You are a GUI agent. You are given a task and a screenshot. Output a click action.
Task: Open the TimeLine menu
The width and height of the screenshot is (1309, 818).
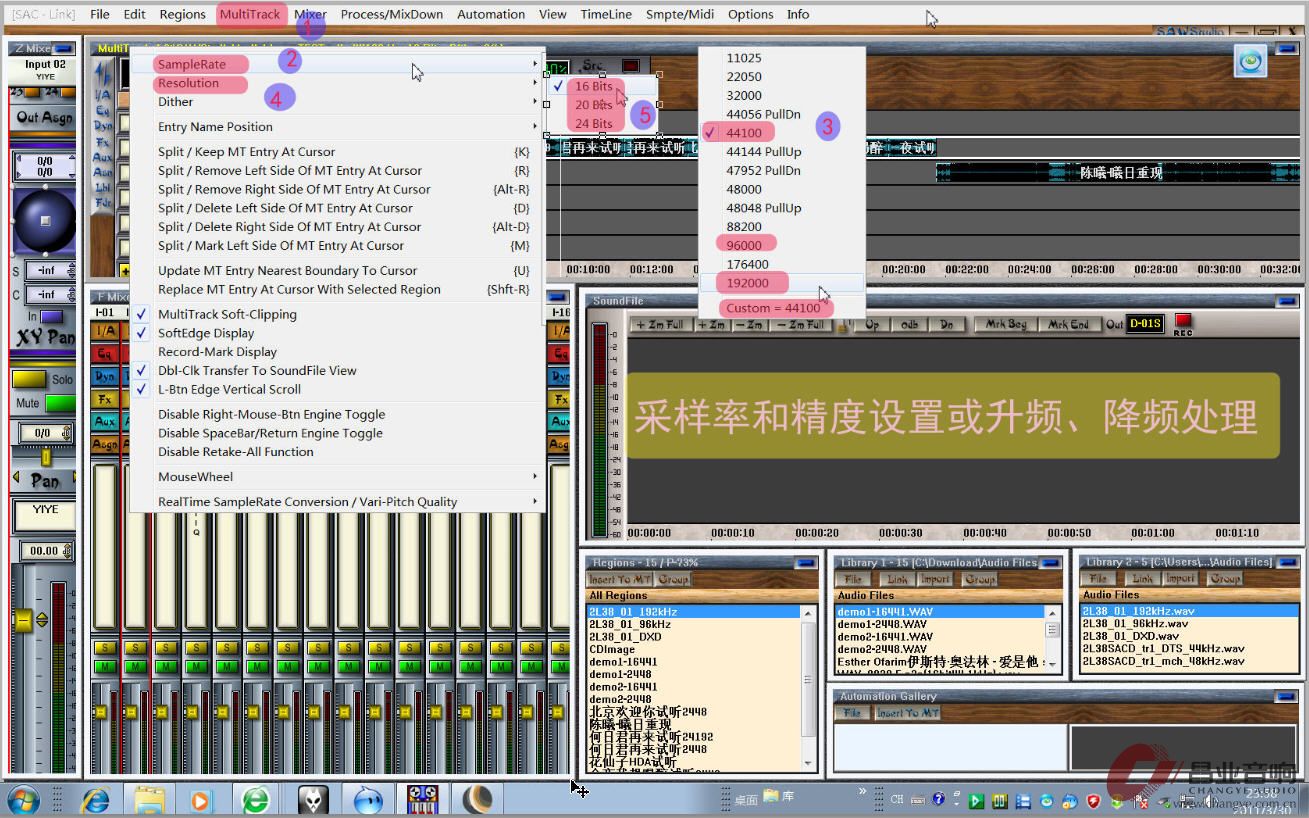click(606, 14)
